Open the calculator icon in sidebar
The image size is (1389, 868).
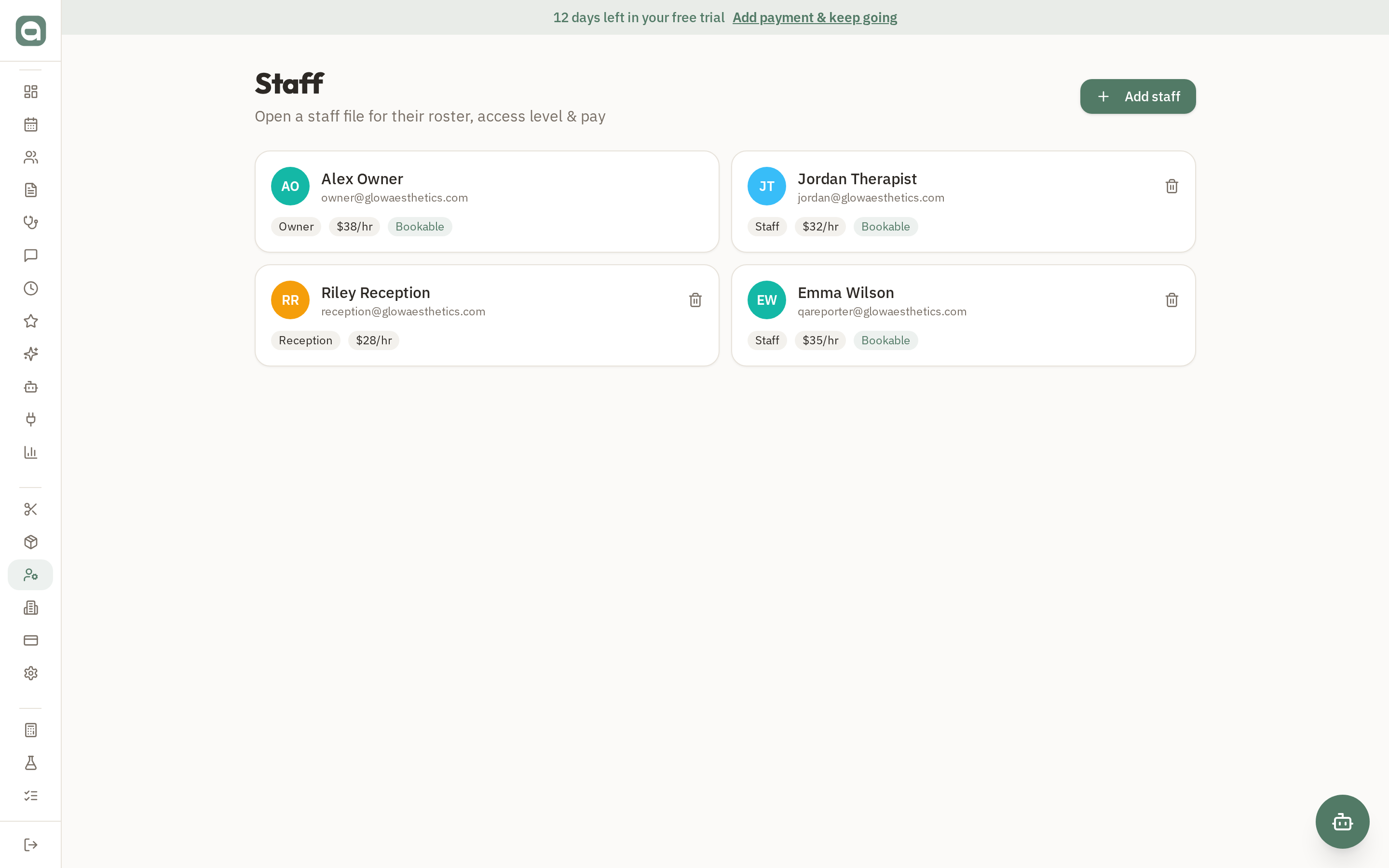click(x=30, y=730)
